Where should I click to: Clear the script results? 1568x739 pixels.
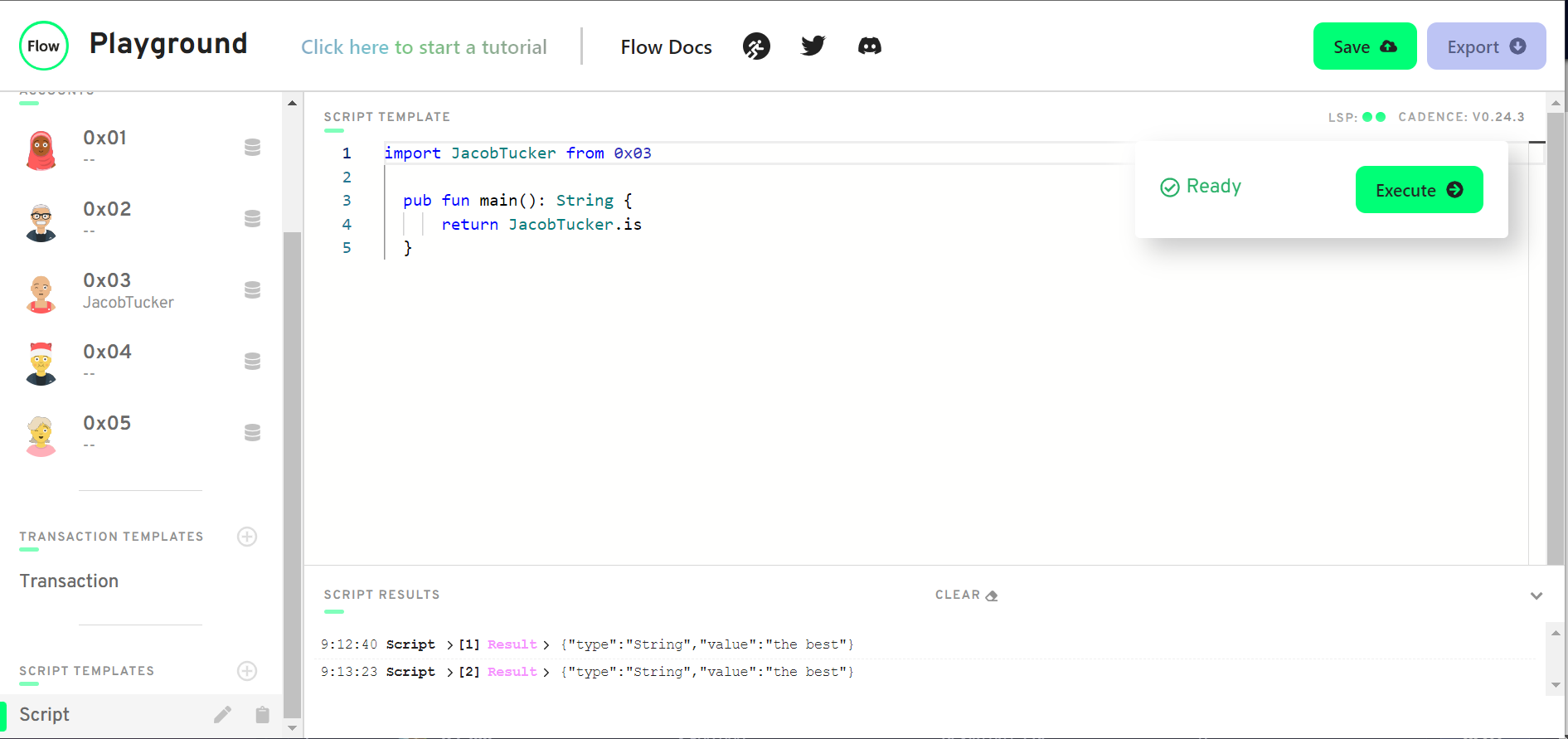966,595
